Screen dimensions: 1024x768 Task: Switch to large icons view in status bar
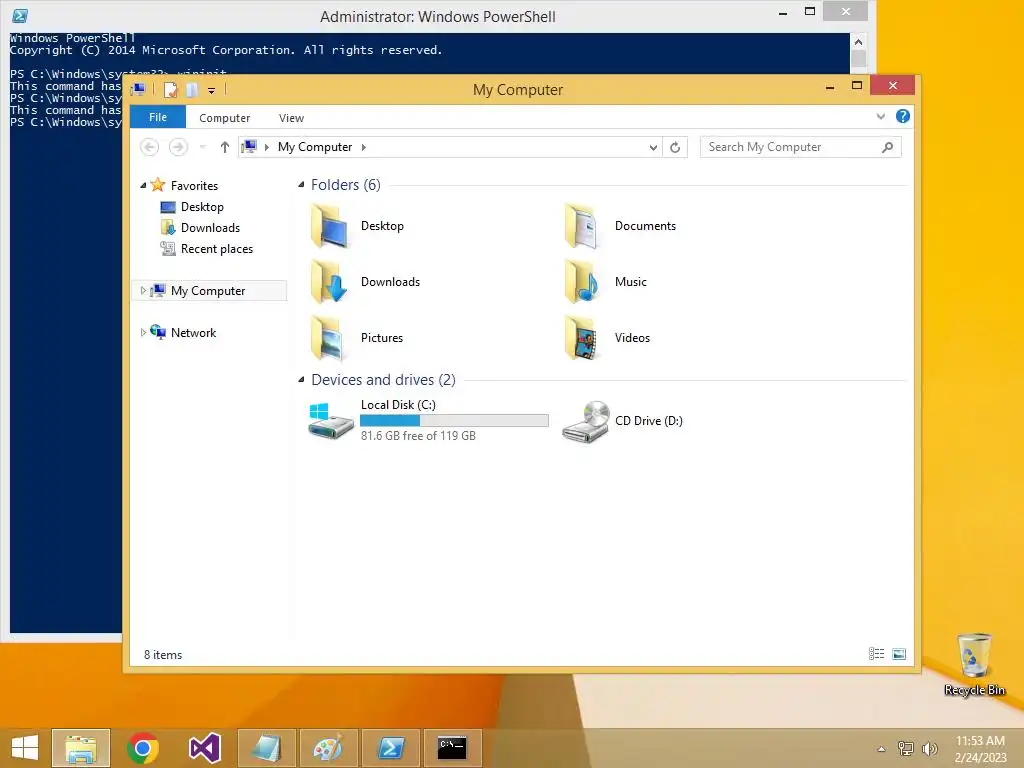click(x=899, y=654)
